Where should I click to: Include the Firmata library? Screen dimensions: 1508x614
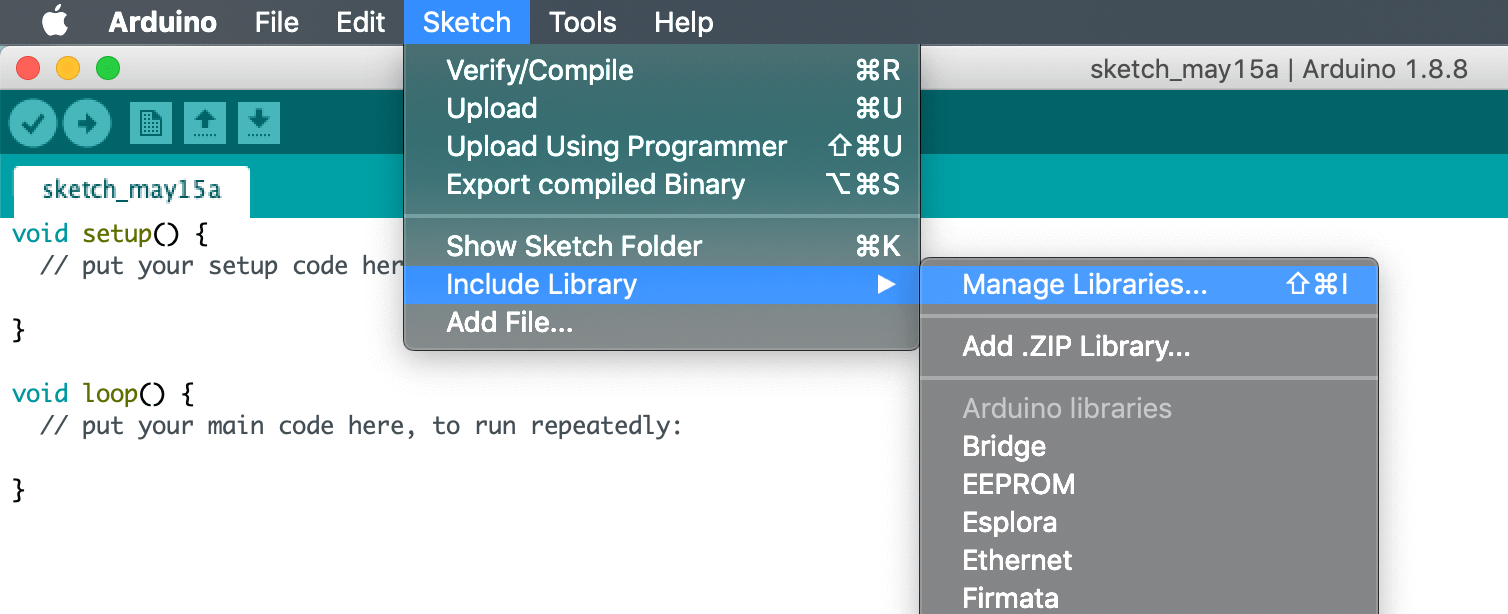1149,598
